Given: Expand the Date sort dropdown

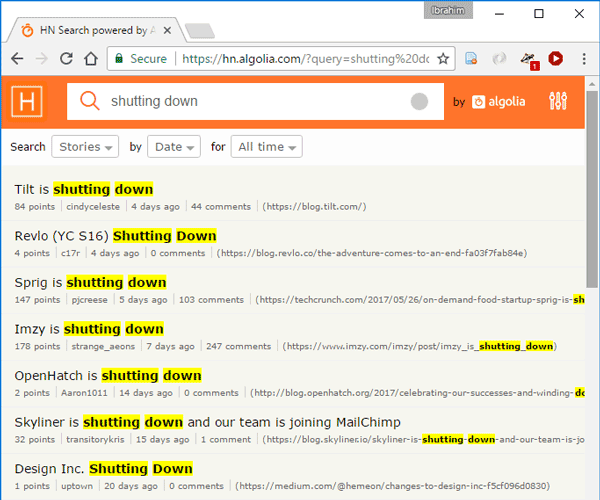Looking at the screenshot, I should [174, 147].
